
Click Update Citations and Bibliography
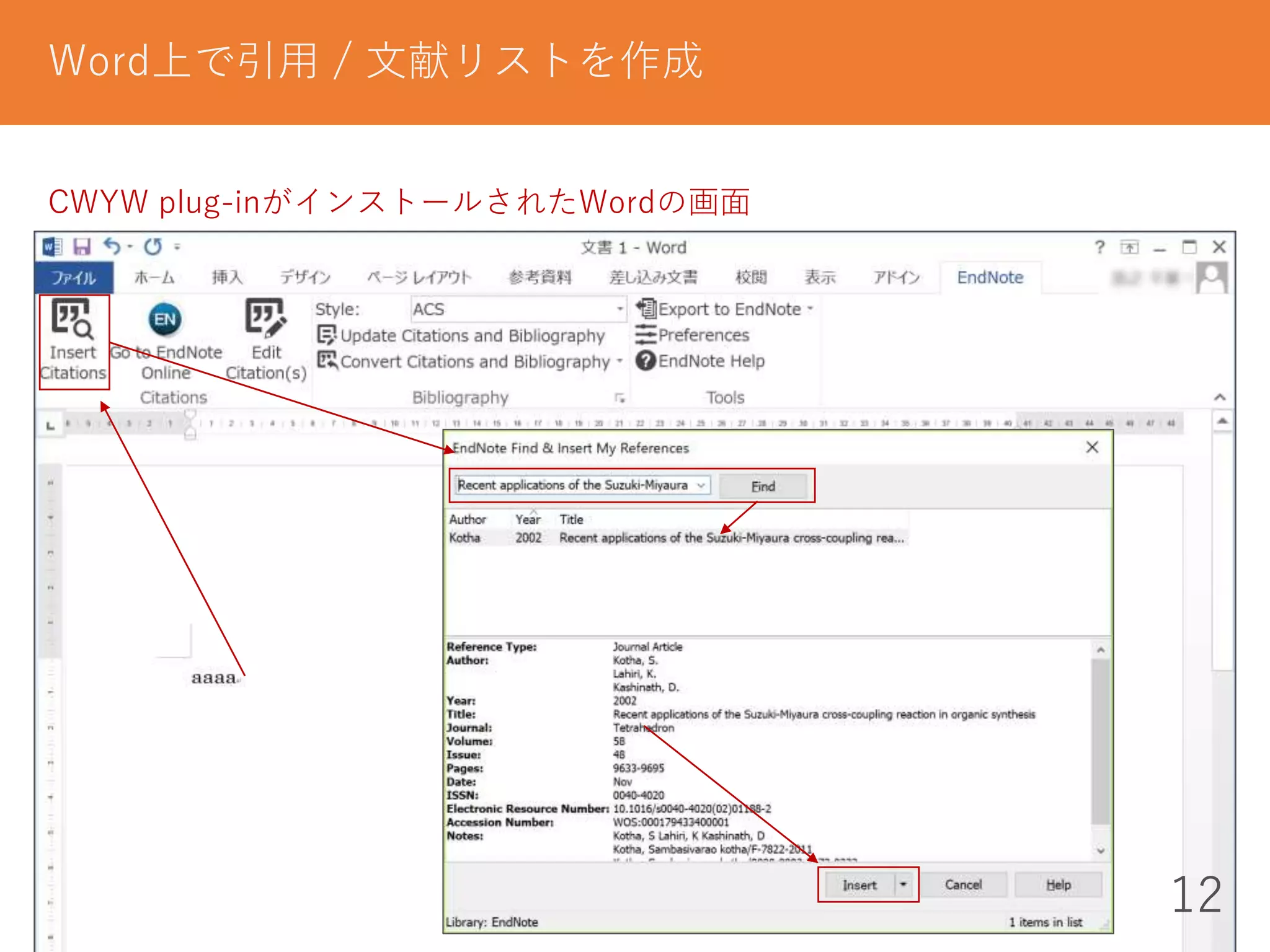tap(461, 335)
